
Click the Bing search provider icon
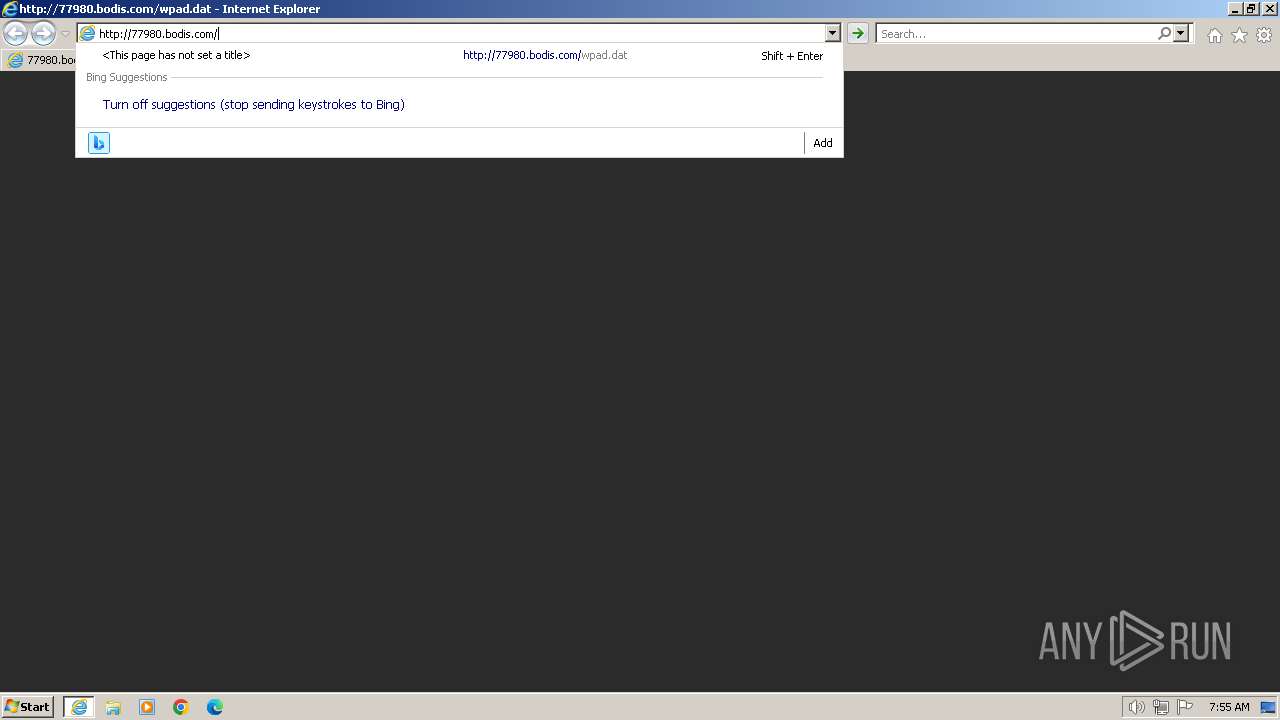pos(99,143)
